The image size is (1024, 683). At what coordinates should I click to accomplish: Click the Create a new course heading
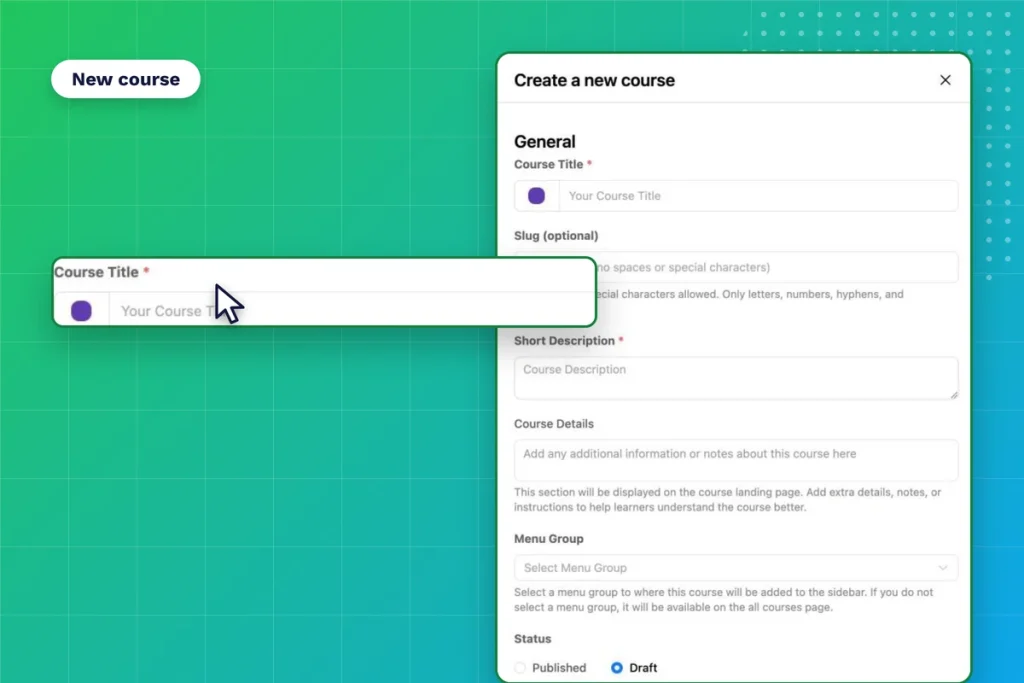pos(594,80)
